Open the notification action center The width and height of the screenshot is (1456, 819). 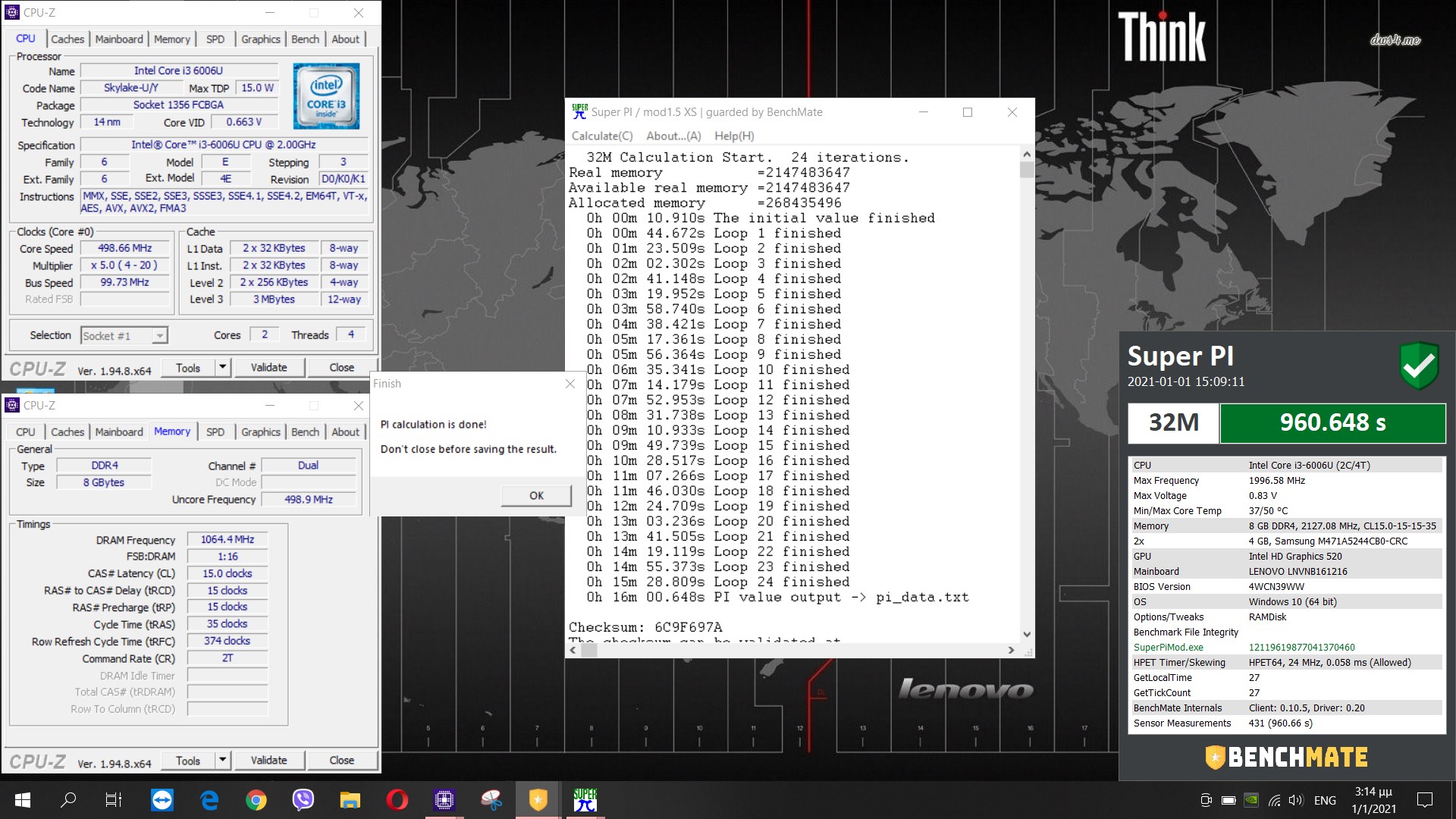[x=1425, y=800]
